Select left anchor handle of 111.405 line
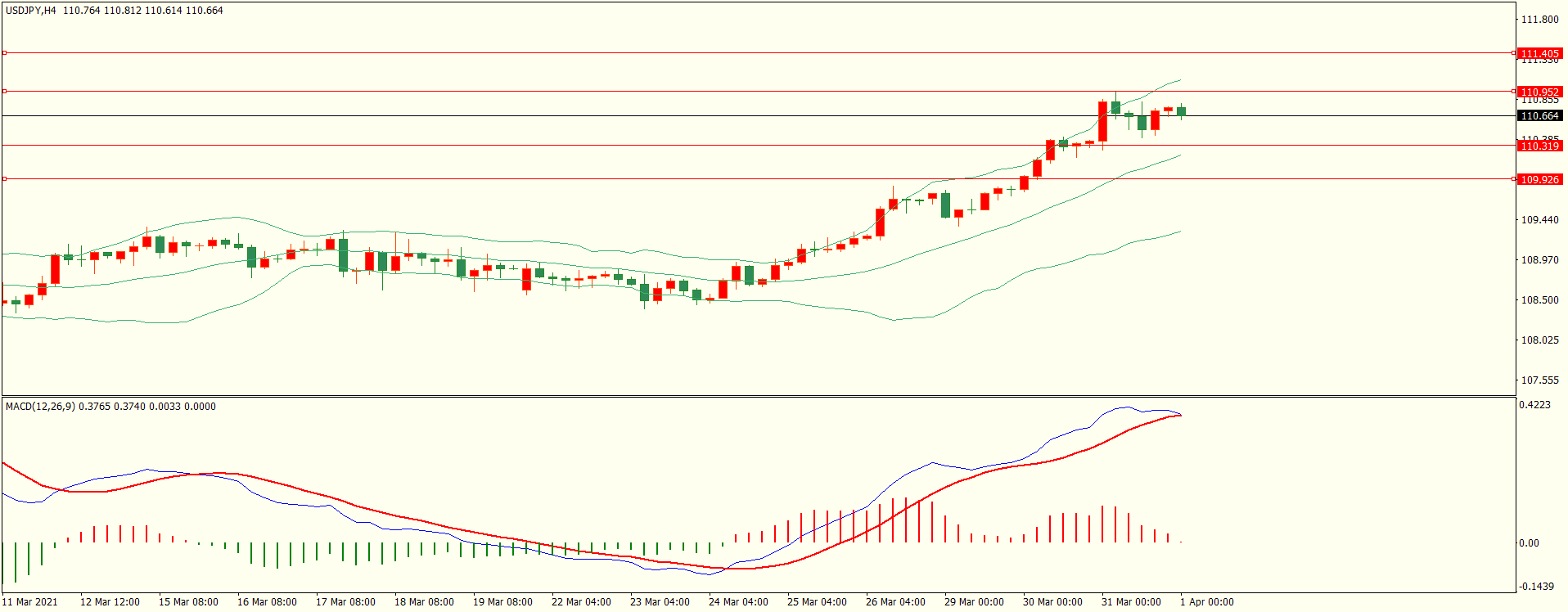 coord(4,52)
